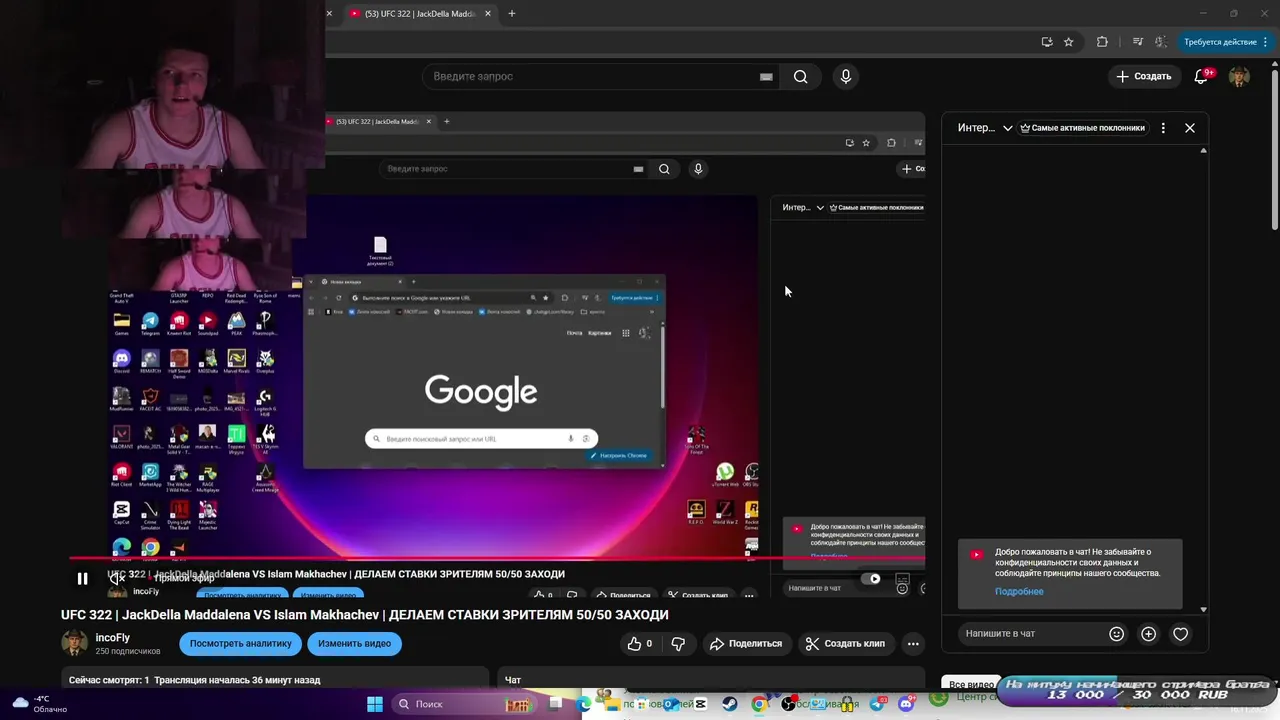
Task: Click Посмотреть аналитику button
Action: tap(240, 643)
